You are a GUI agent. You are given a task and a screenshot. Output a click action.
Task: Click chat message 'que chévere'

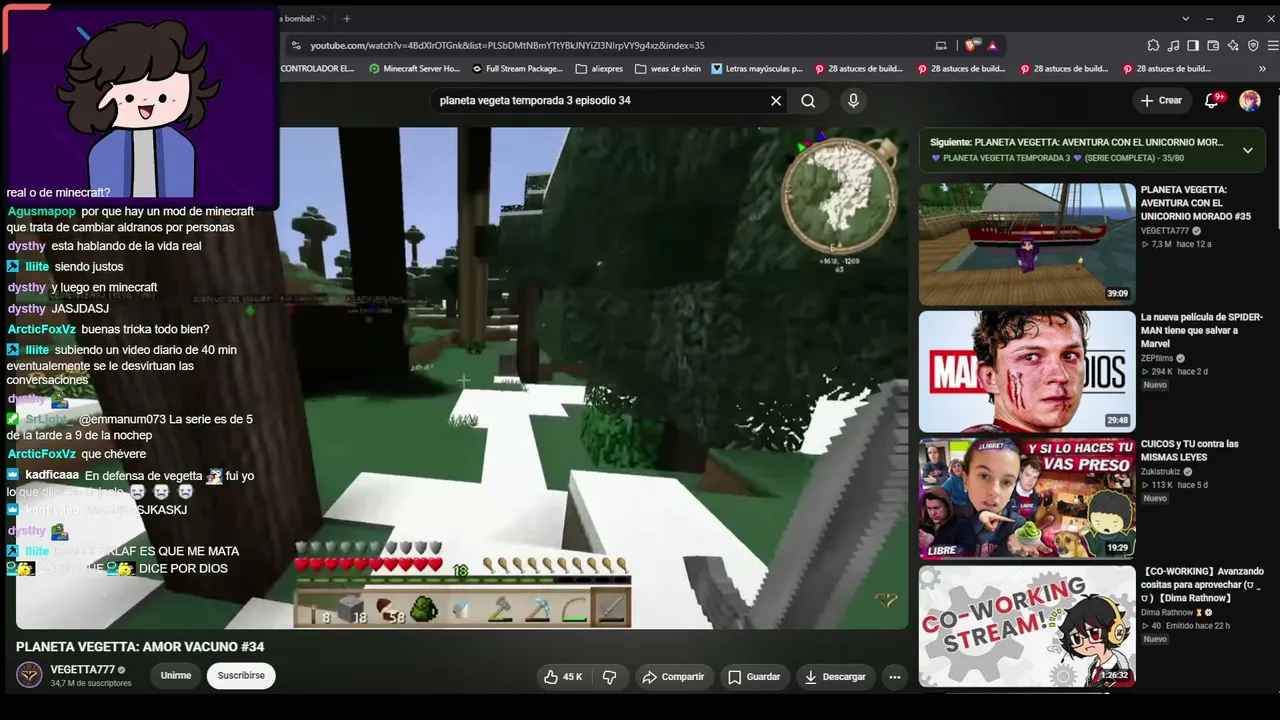[113, 454]
